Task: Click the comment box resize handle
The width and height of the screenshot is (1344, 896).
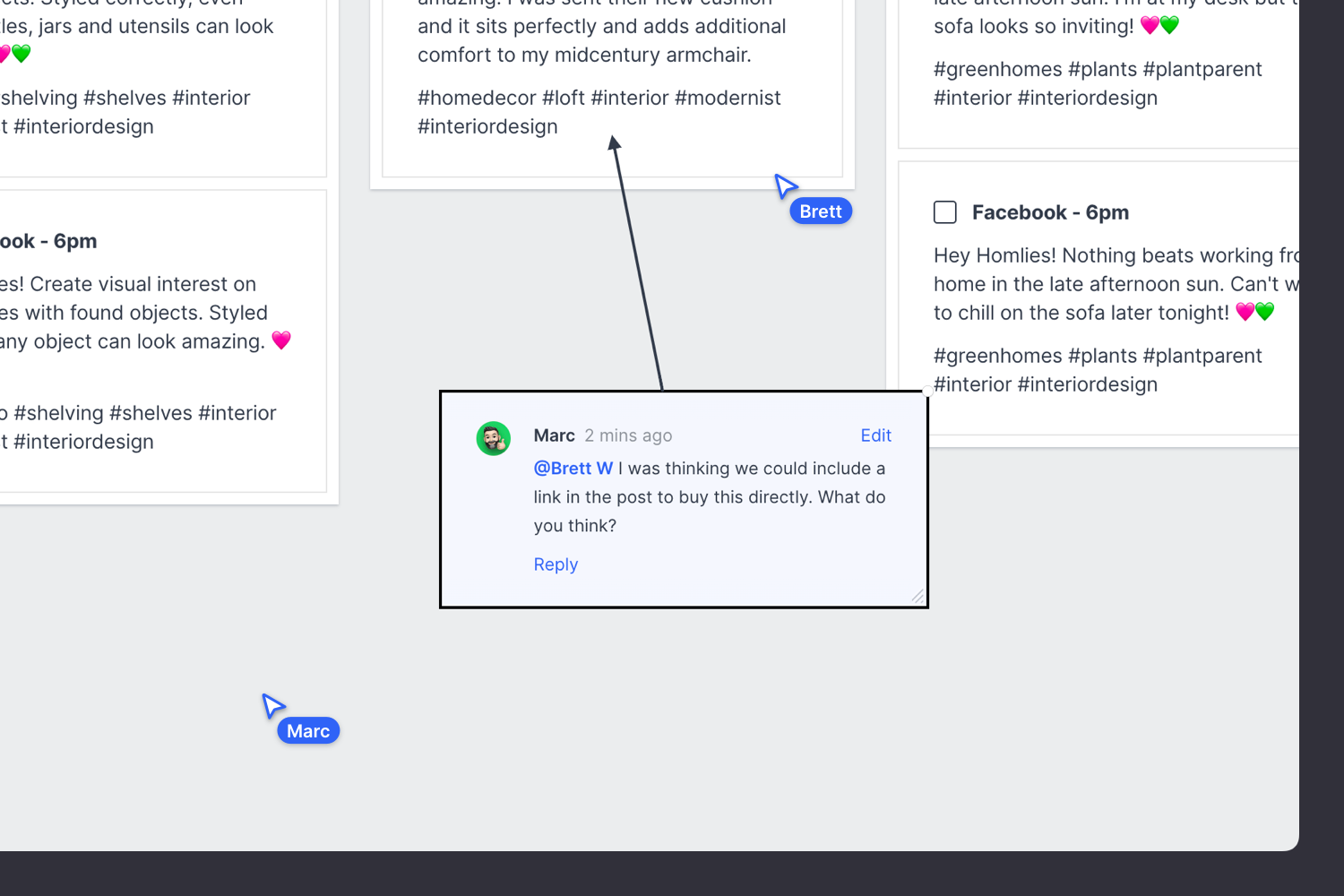Action: pos(918,597)
